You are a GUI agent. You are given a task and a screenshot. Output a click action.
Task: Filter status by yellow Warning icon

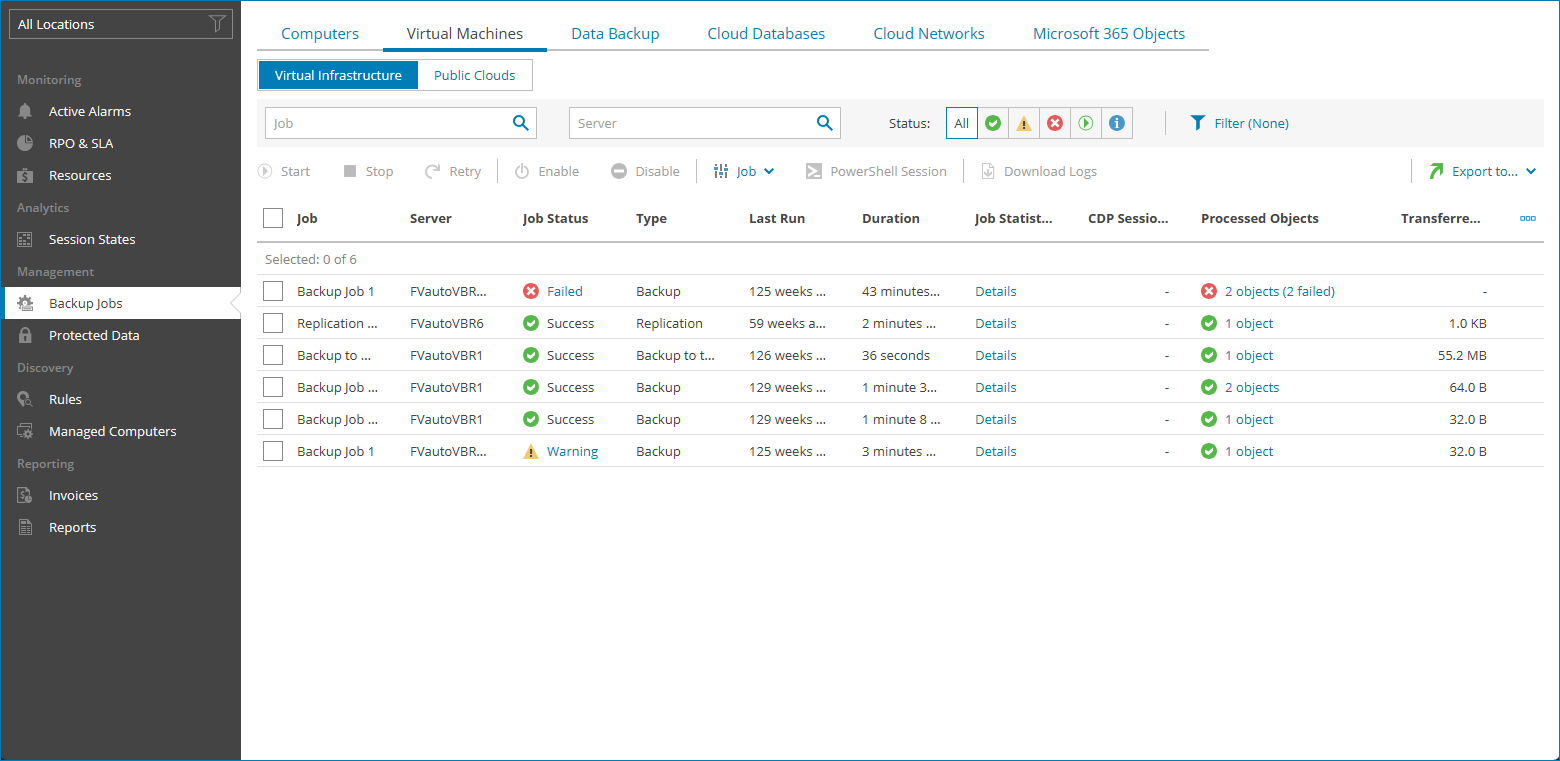click(1024, 123)
